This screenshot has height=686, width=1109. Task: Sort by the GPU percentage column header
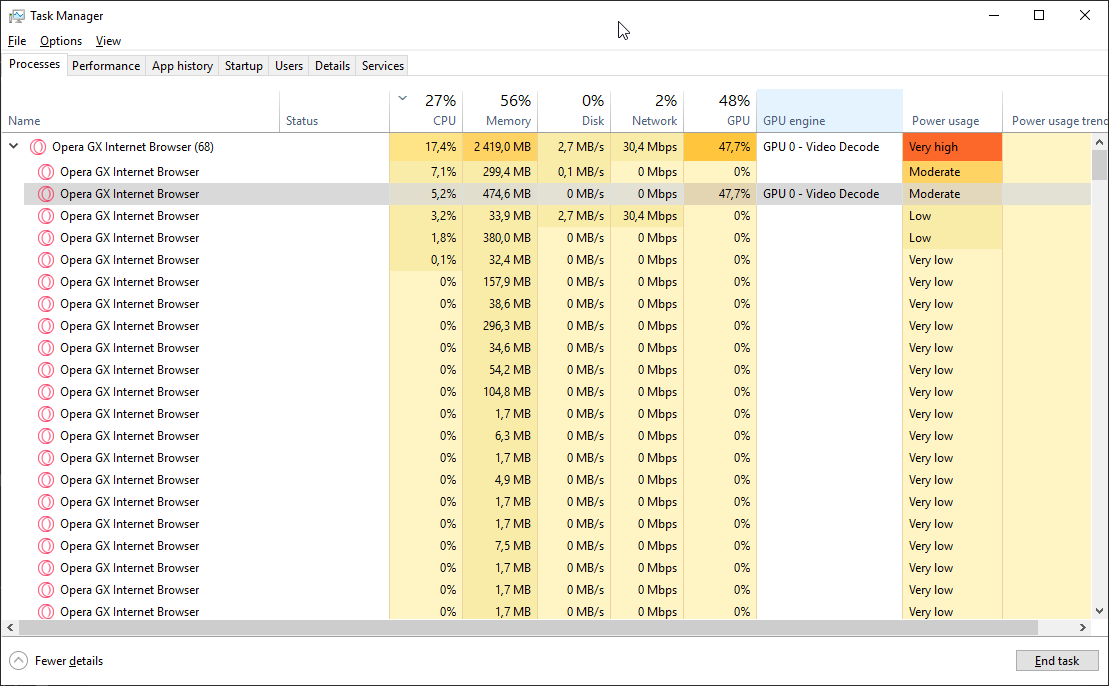(x=720, y=111)
